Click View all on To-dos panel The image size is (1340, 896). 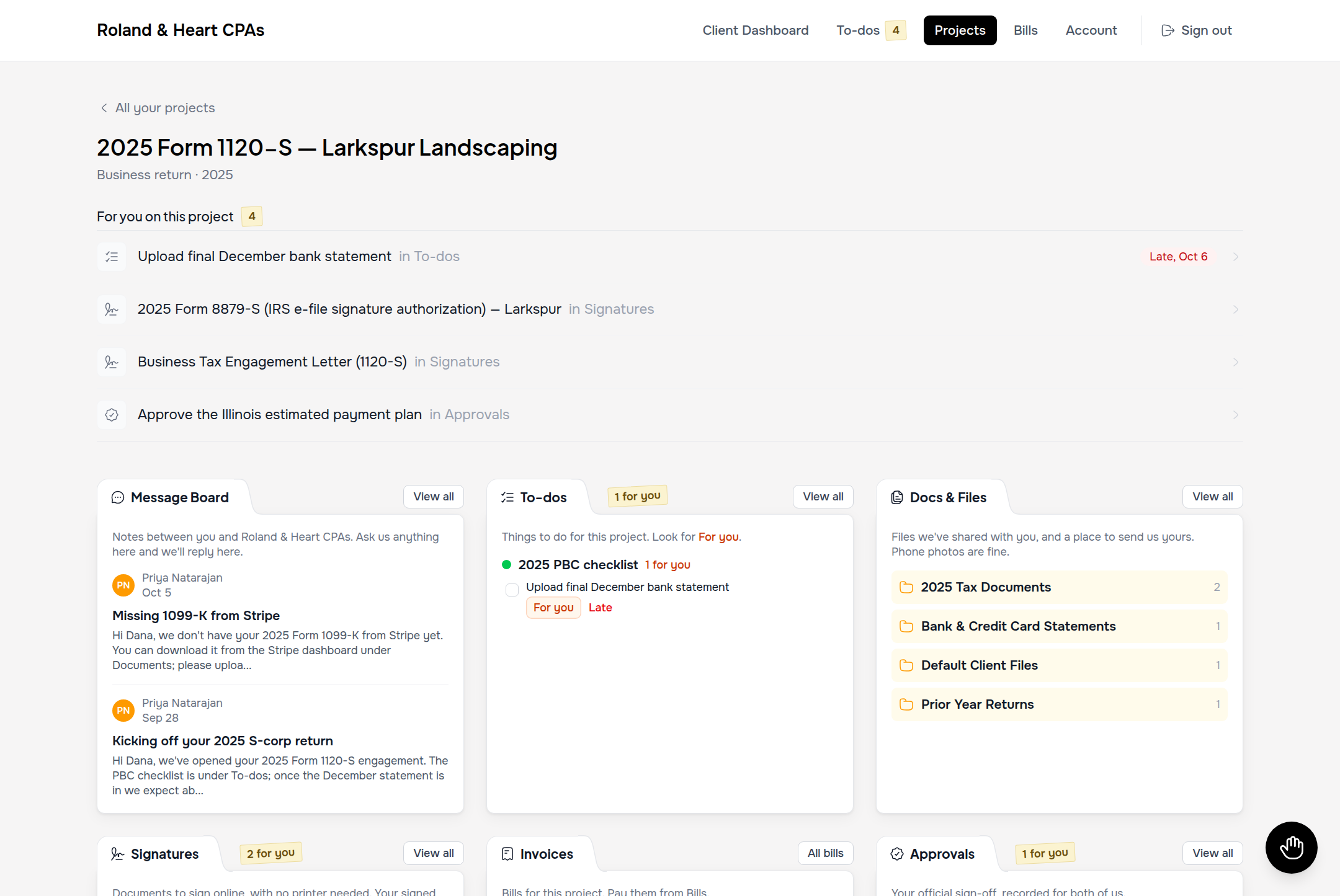pyautogui.click(x=823, y=497)
